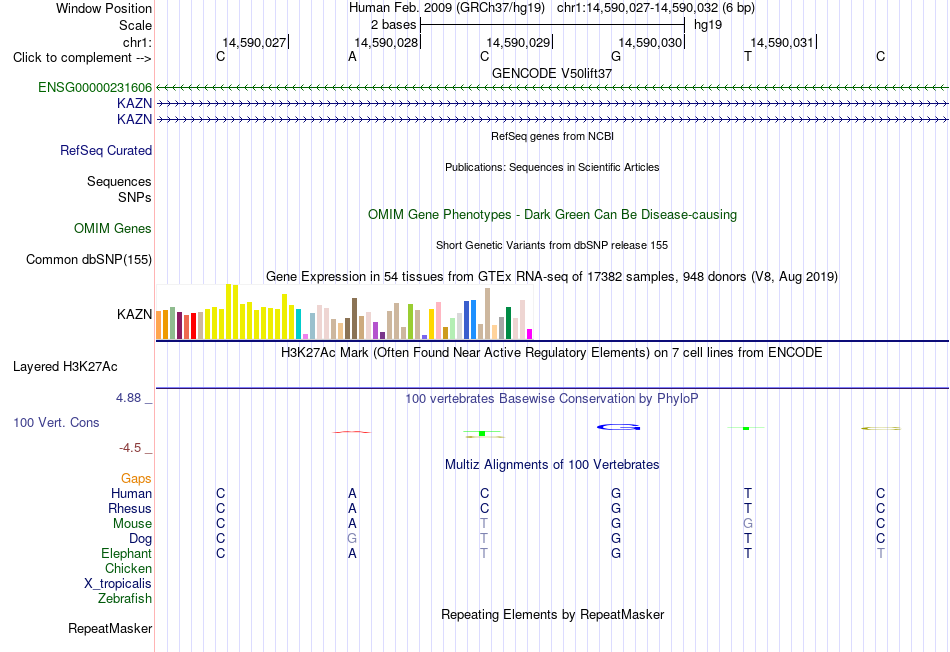950x652 pixels.
Task: Select the Chicken species row label
Action: pyautogui.click(x=128, y=568)
